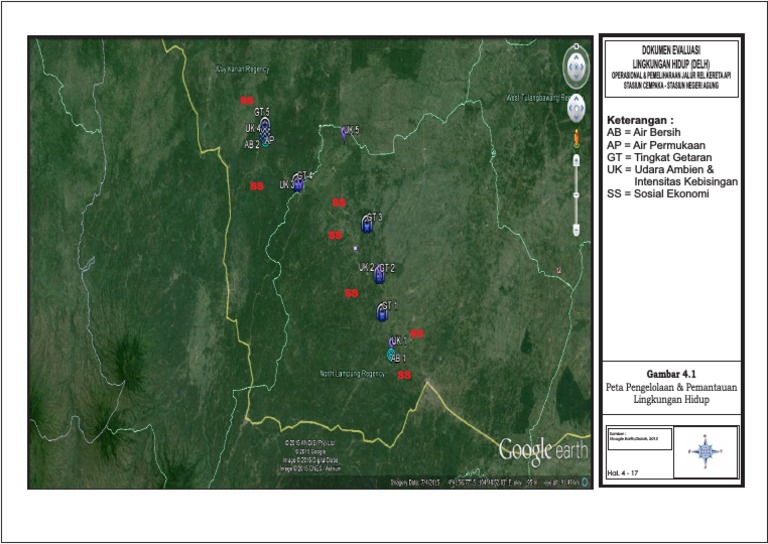Click the red SS label right of UK 1

point(417,333)
